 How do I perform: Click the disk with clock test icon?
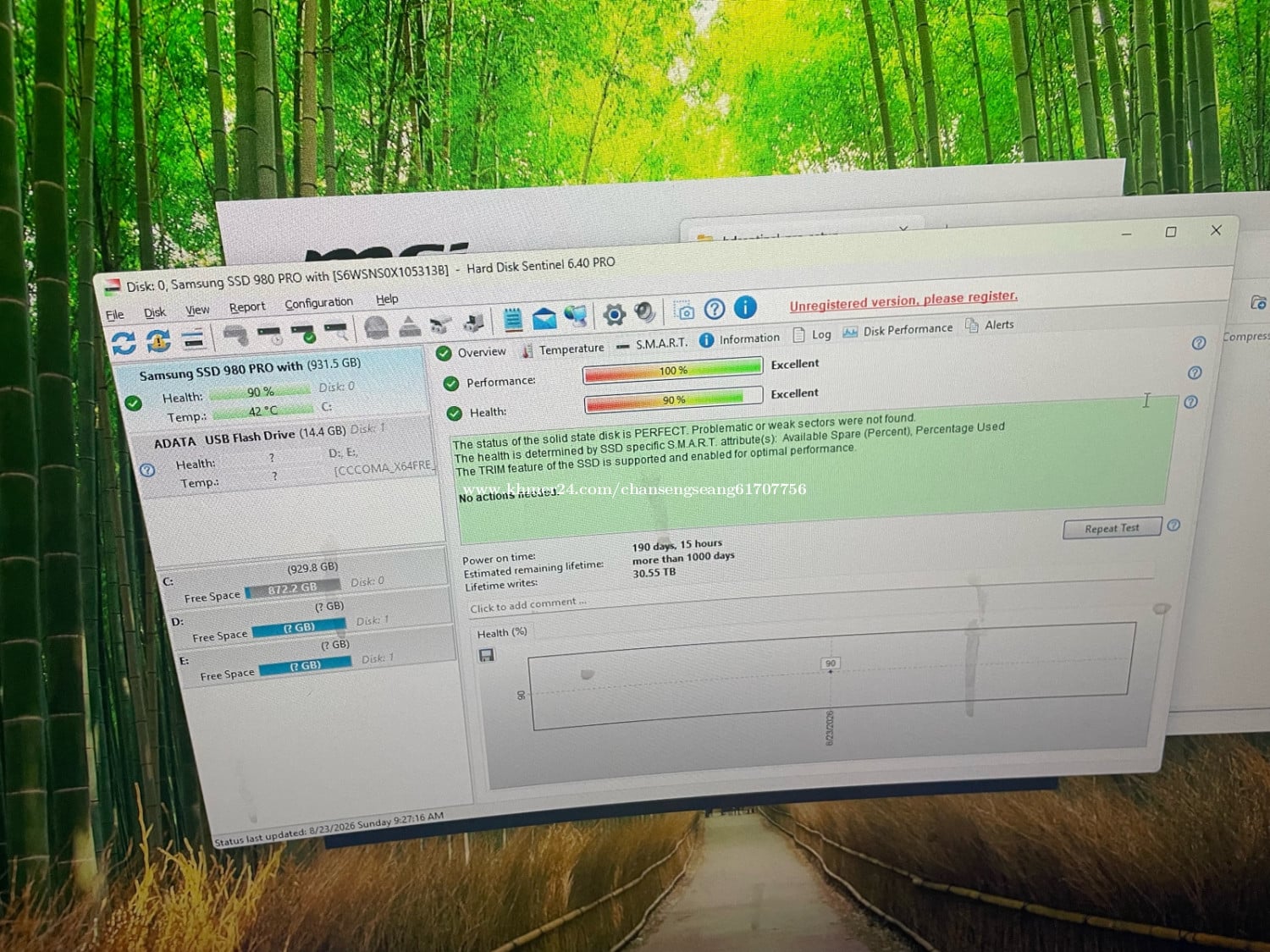270,334
